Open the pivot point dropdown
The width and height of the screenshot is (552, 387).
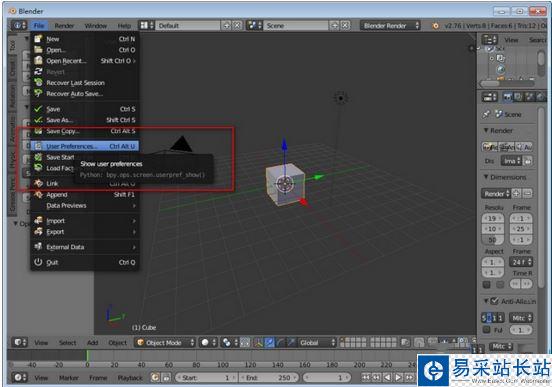(x=230, y=342)
